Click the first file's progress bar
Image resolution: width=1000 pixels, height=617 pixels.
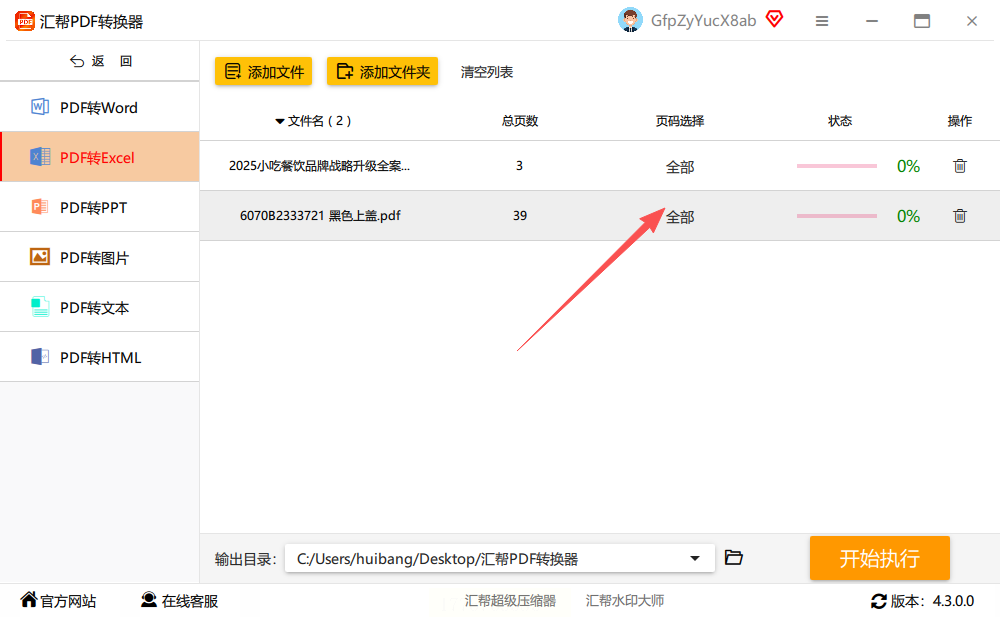pos(837,166)
